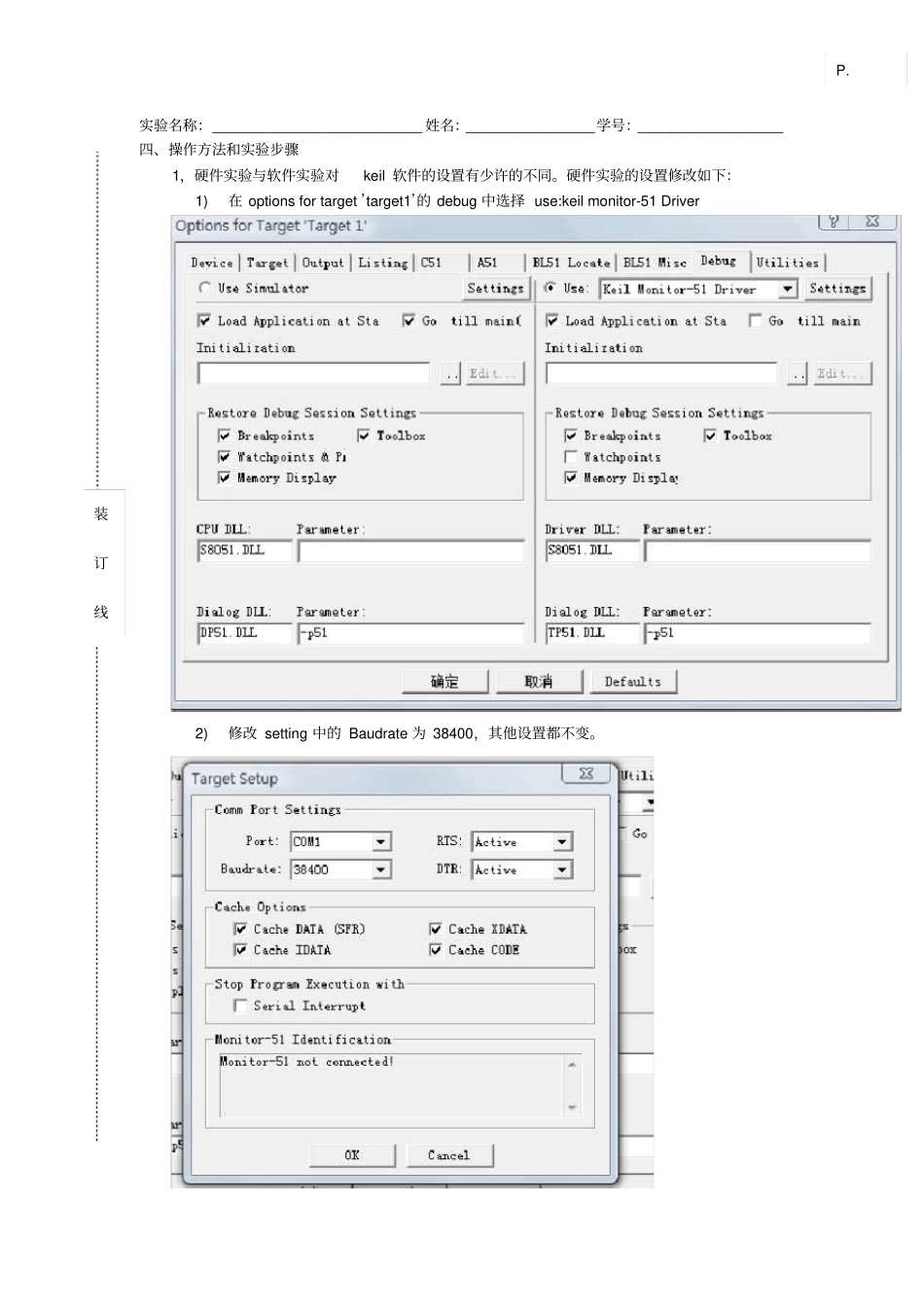
Task: Click Monitor-51 identification scroll up arrow
Action: click(x=572, y=1065)
